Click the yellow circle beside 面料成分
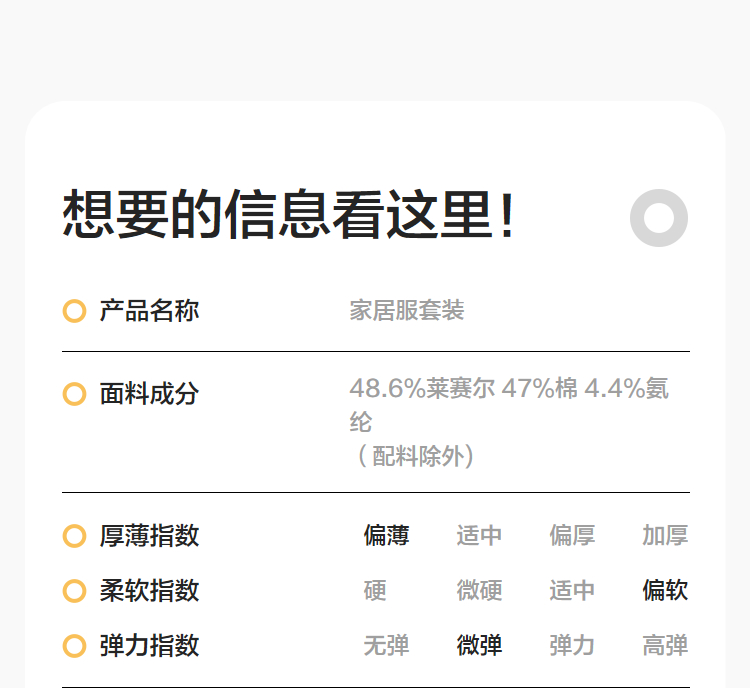Image resolution: width=750 pixels, height=688 pixels. click(74, 394)
